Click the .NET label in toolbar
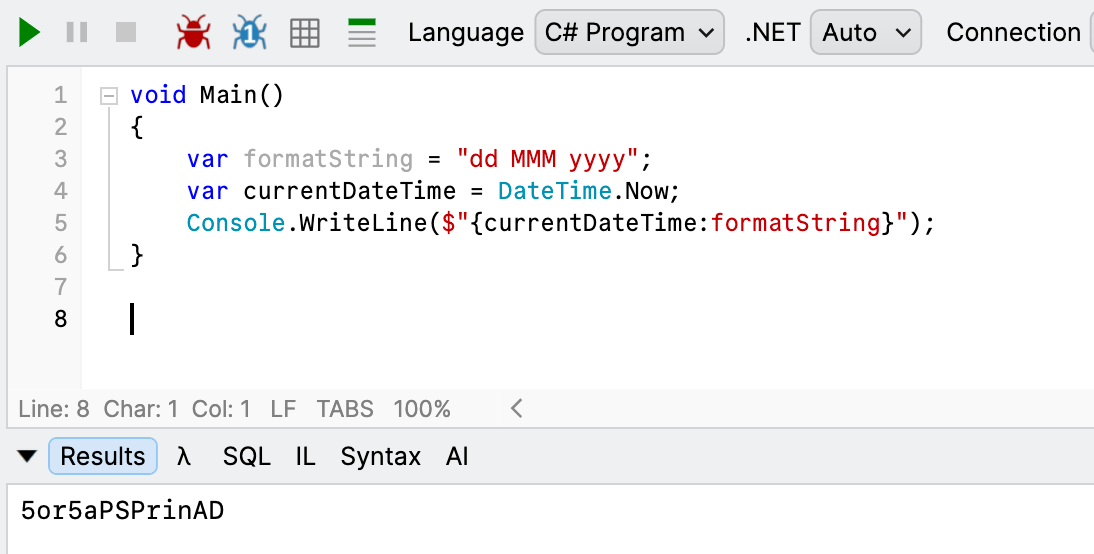 (772, 32)
